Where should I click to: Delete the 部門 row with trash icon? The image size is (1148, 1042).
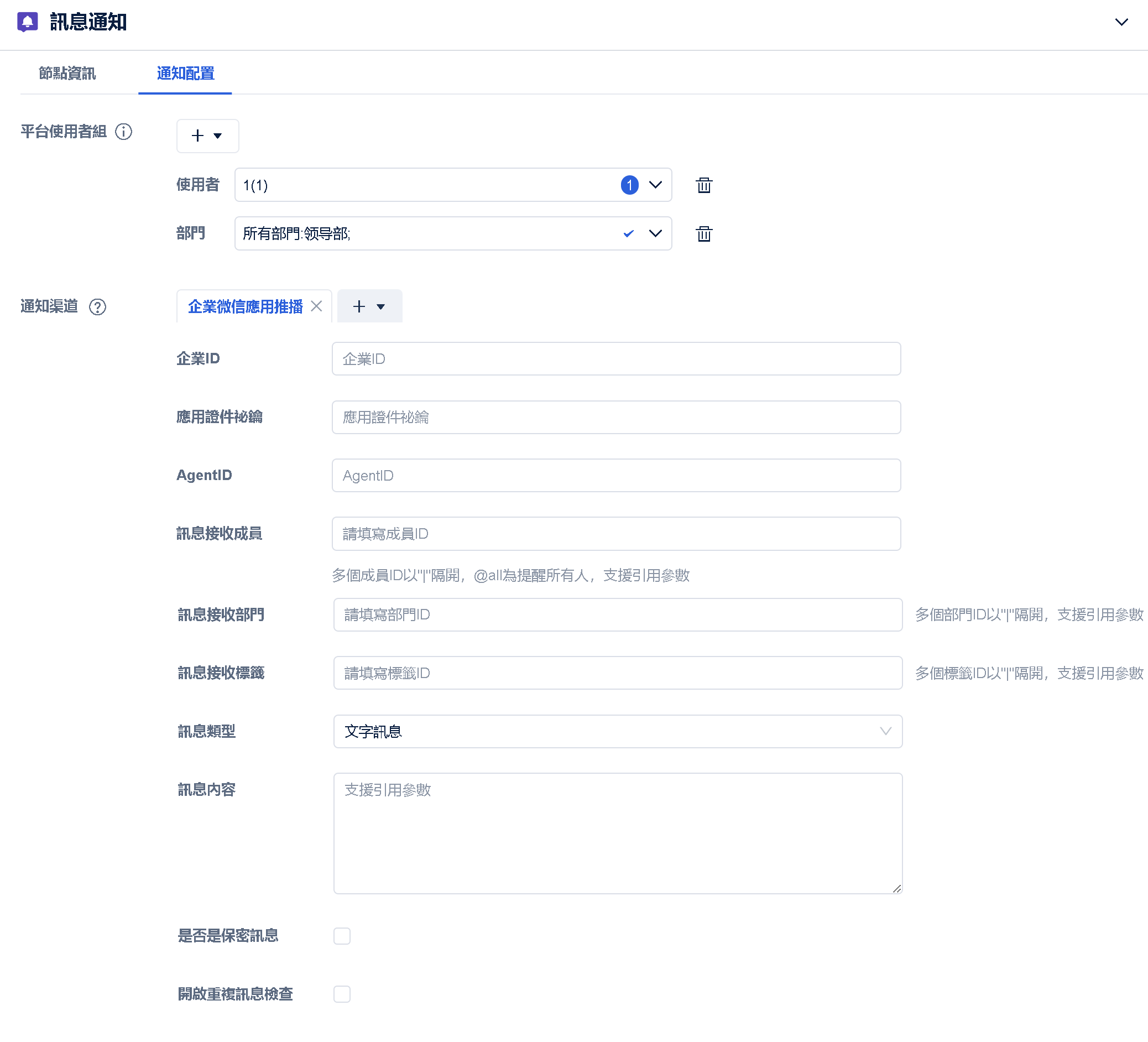coord(704,233)
